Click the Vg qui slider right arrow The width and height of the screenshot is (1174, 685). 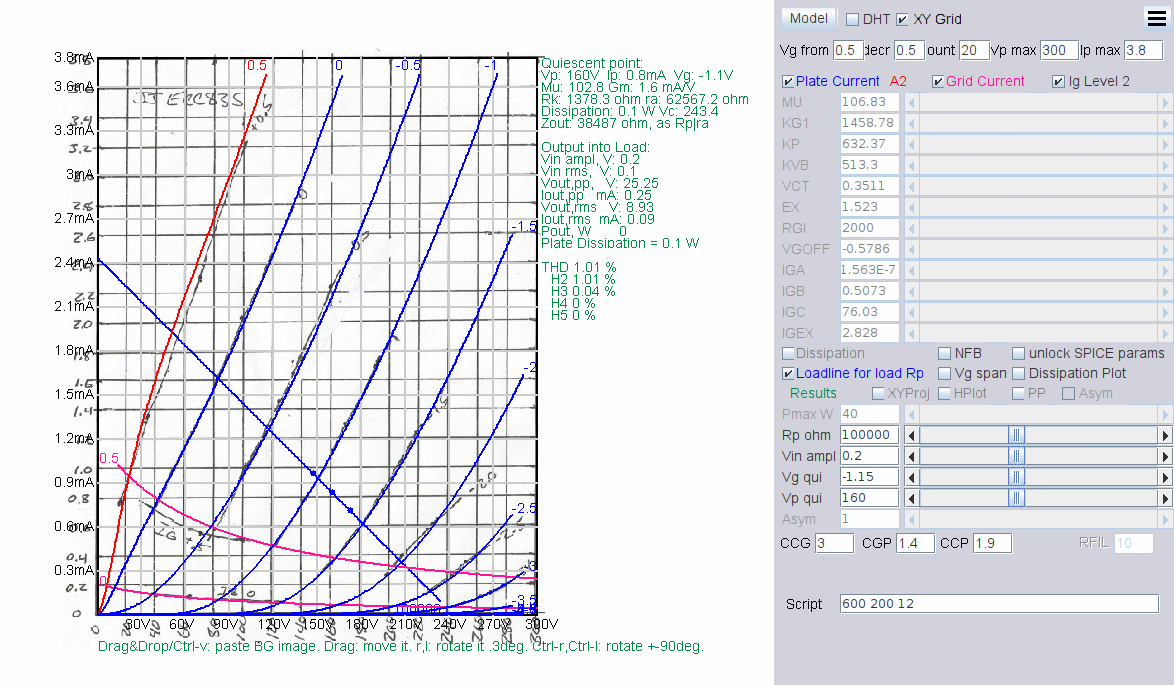[1164, 477]
